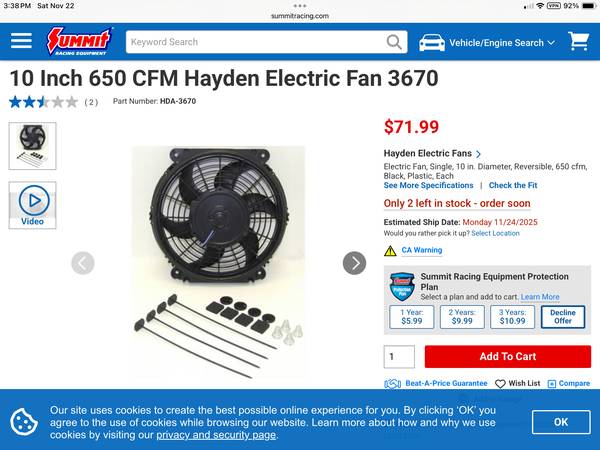Screen dimensions: 600x450
Task: Toggle the Compare checkbox
Action: (x=552, y=383)
